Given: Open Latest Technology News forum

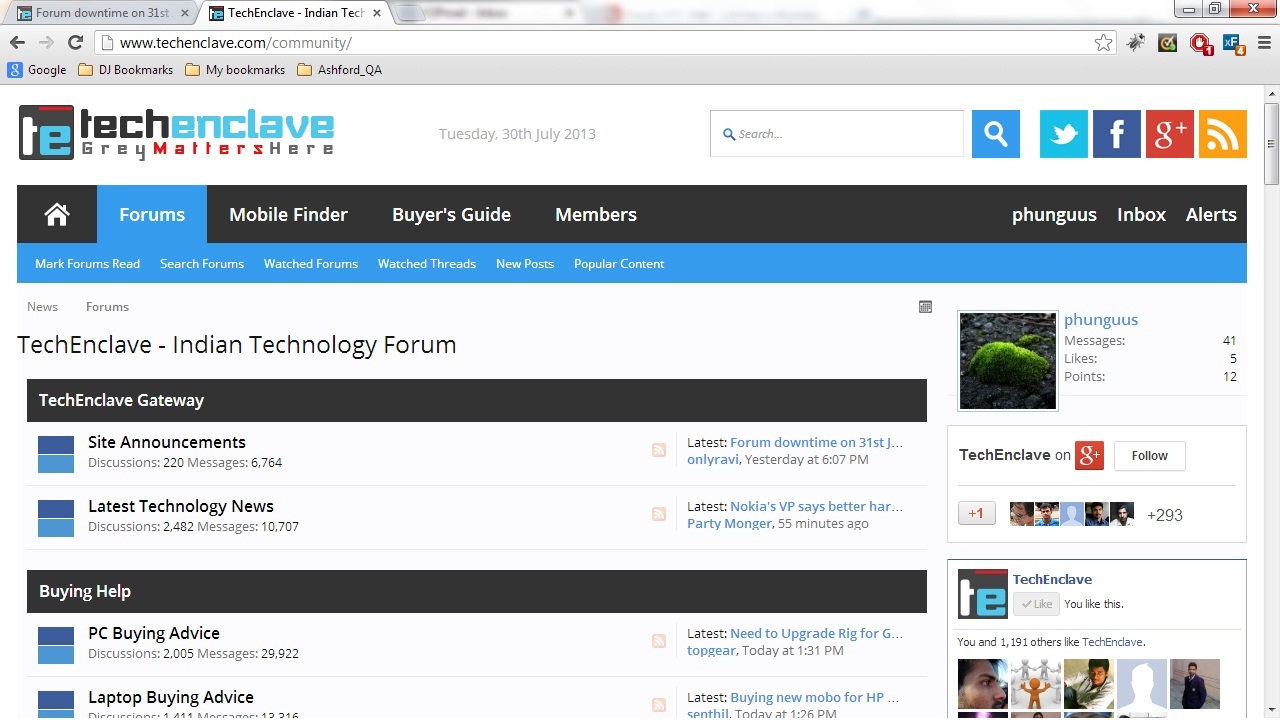Looking at the screenshot, I should click(x=180, y=506).
